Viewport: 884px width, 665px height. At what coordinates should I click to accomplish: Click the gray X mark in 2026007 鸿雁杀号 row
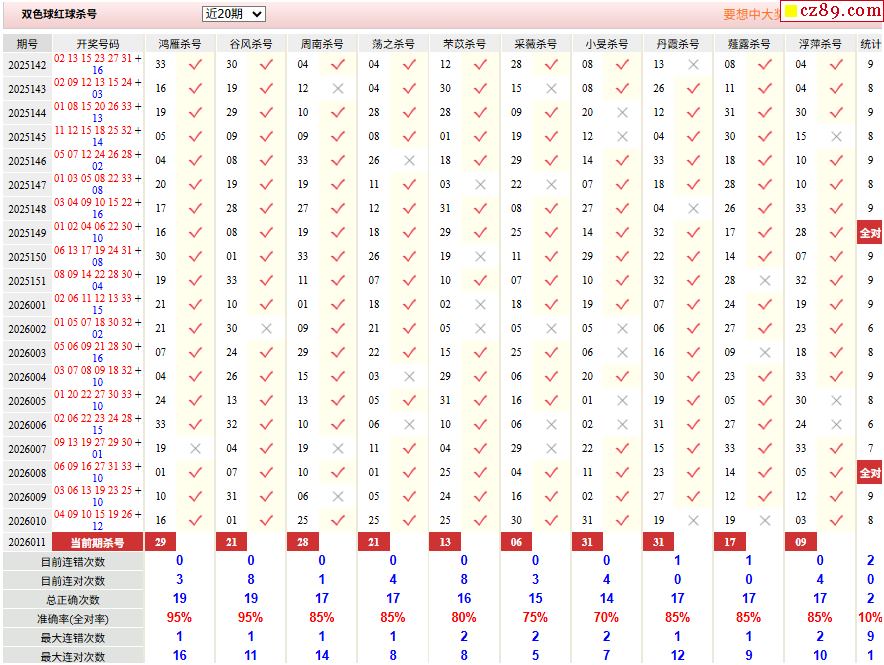tap(195, 449)
